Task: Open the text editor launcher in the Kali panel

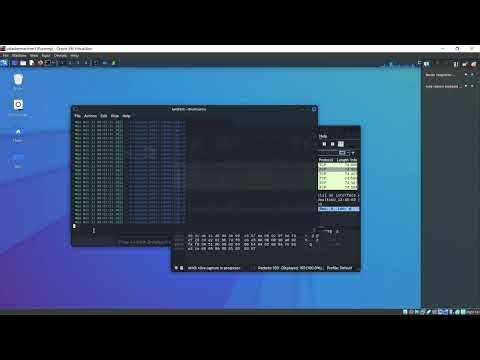Action: [32, 62]
